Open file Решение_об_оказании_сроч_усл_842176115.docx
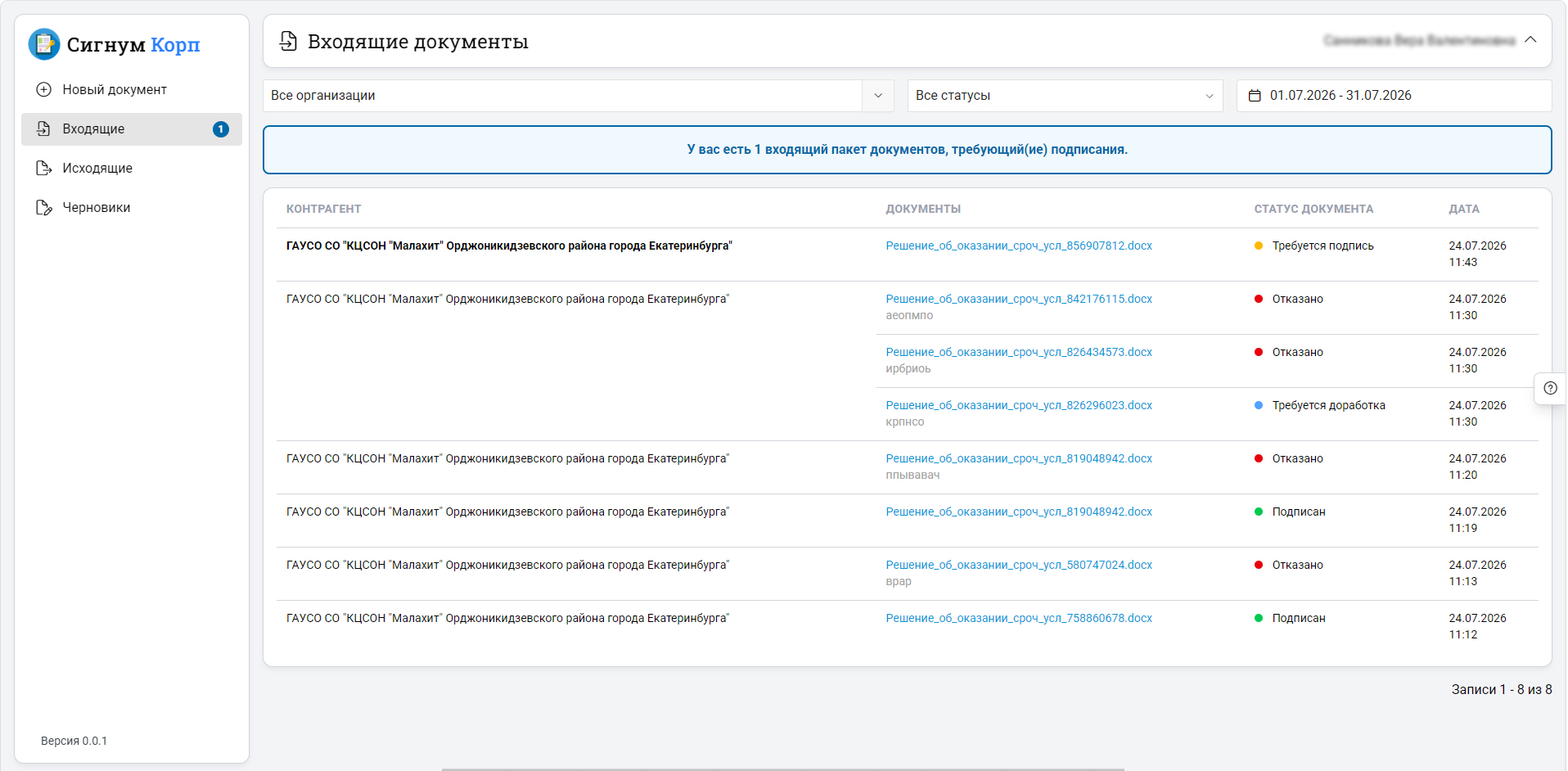 1019,299
